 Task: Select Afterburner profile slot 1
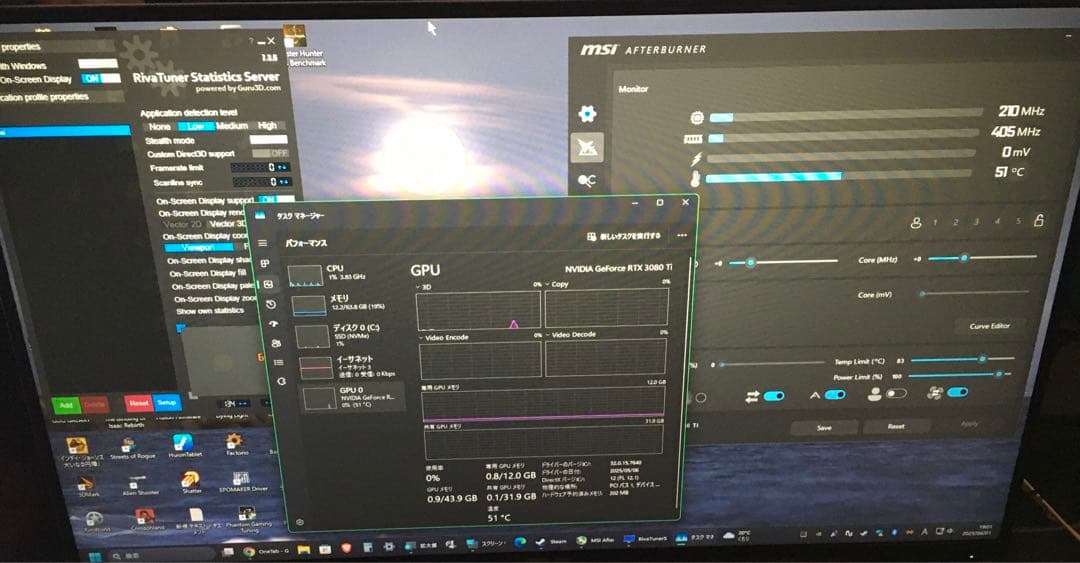935,223
